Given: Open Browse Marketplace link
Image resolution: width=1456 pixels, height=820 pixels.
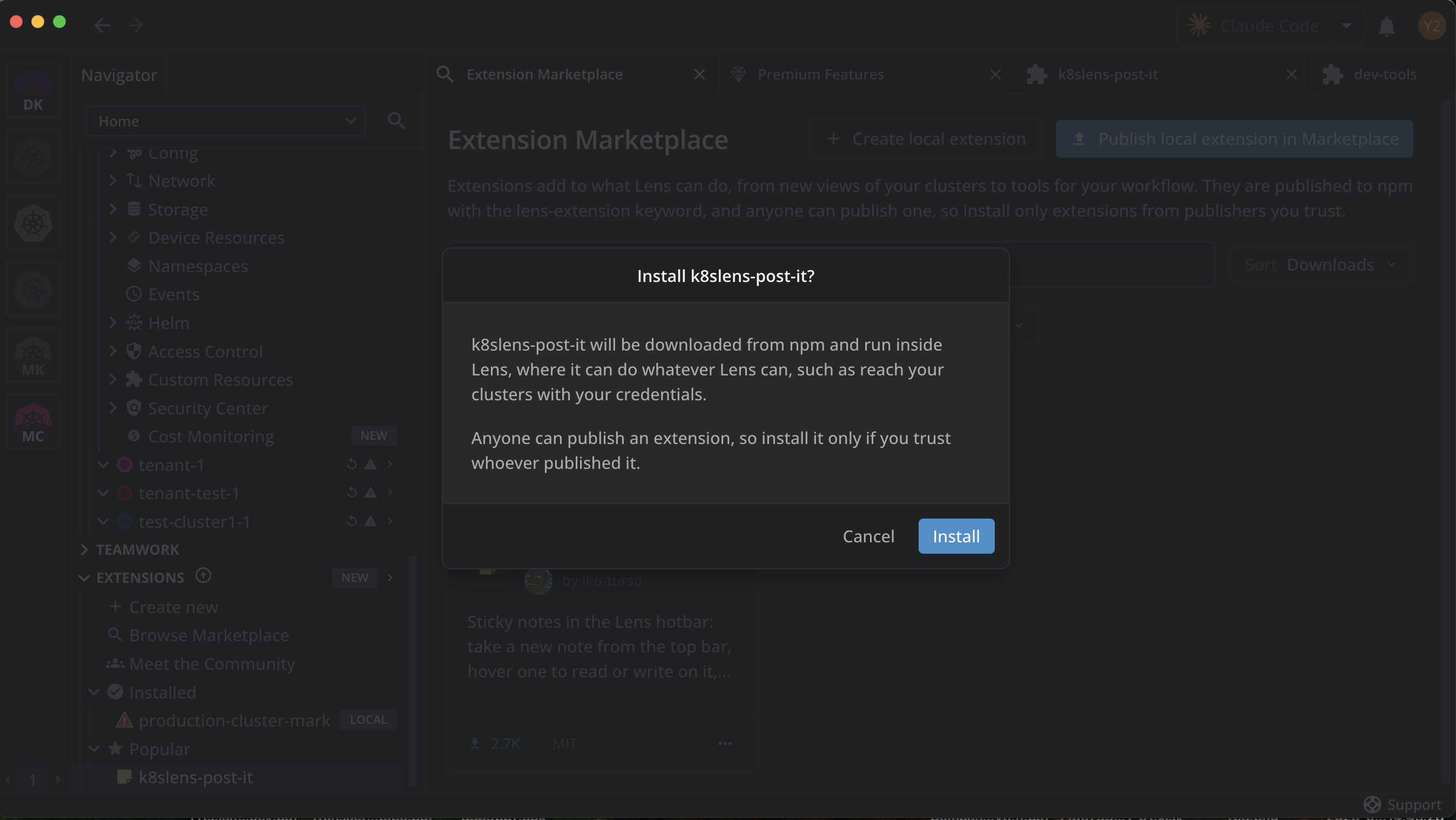Looking at the screenshot, I should 208,635.
